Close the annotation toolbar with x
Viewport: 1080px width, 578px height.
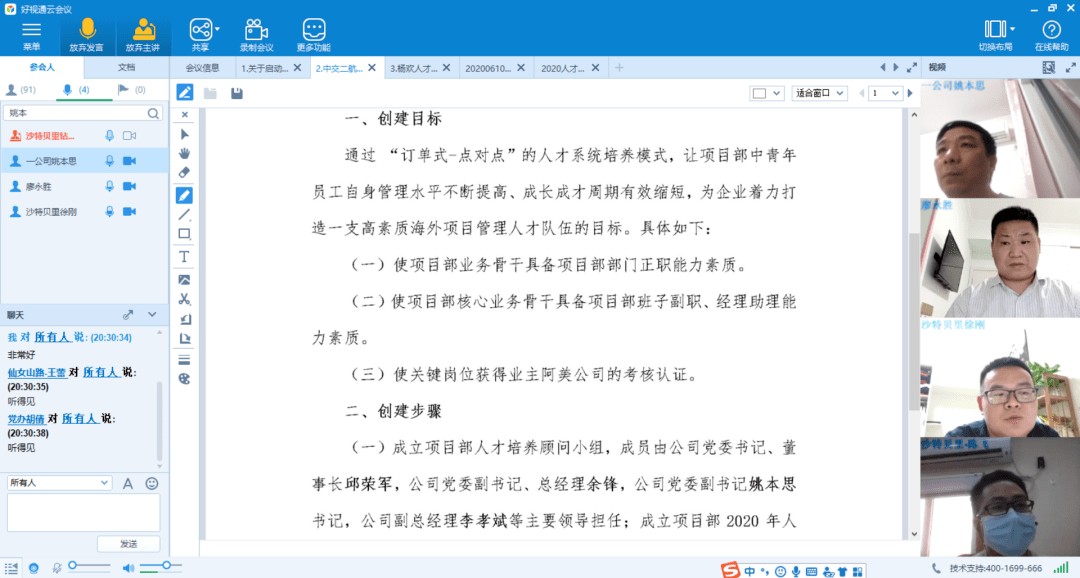pyautogui.click(x=185, y=115)
